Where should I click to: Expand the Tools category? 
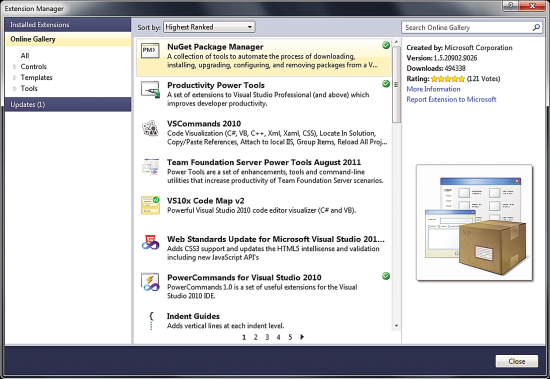pyautogui.click(x=14, y=88)
